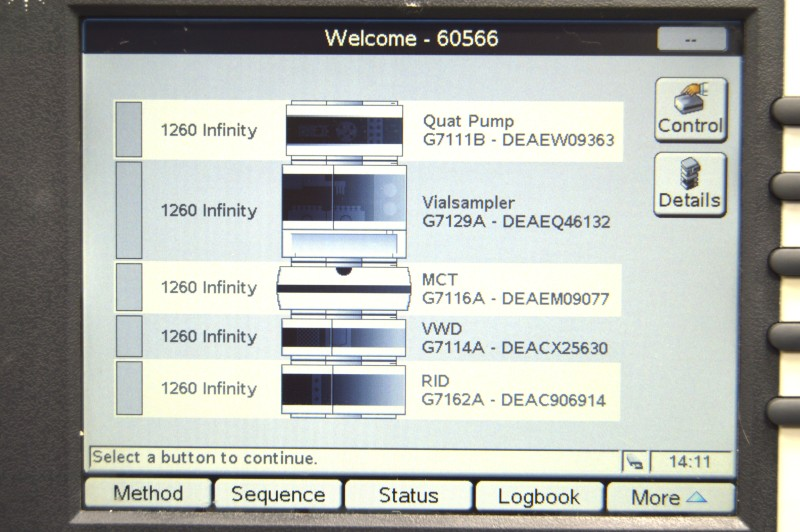Click the VWD status indicator box
The width and height of the screenshot is (800, 532).
[x=129, y=337]
